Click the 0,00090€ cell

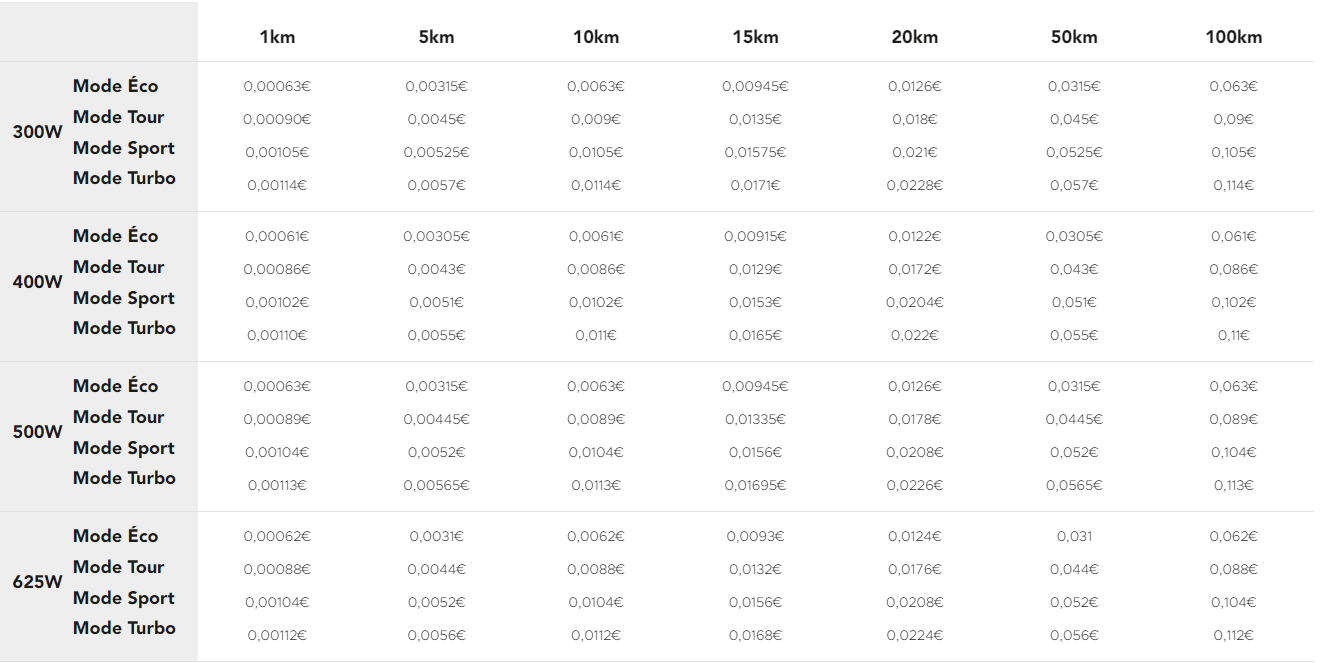coord(277,119)
